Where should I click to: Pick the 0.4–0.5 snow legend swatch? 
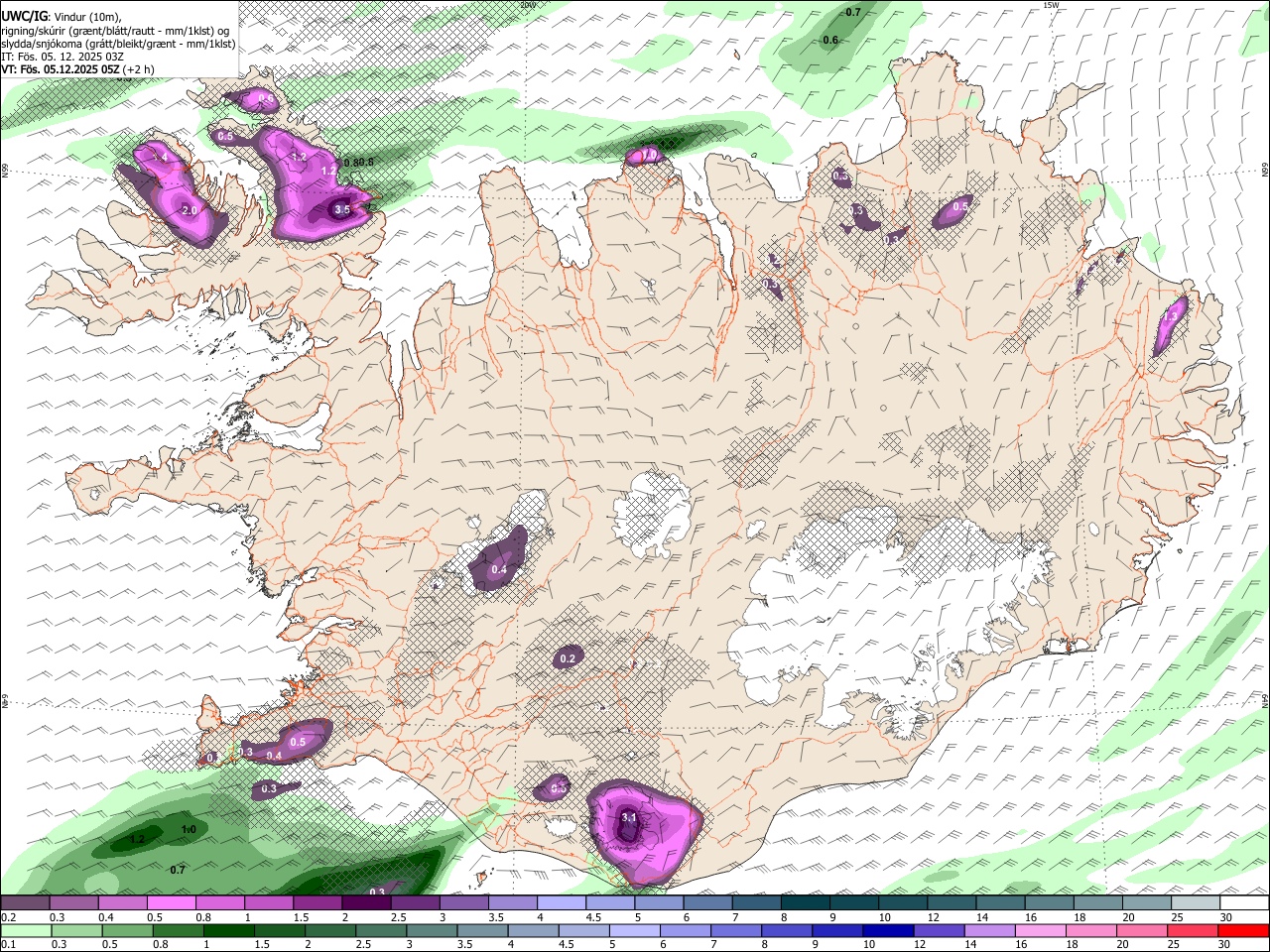(x=122, y=902)
